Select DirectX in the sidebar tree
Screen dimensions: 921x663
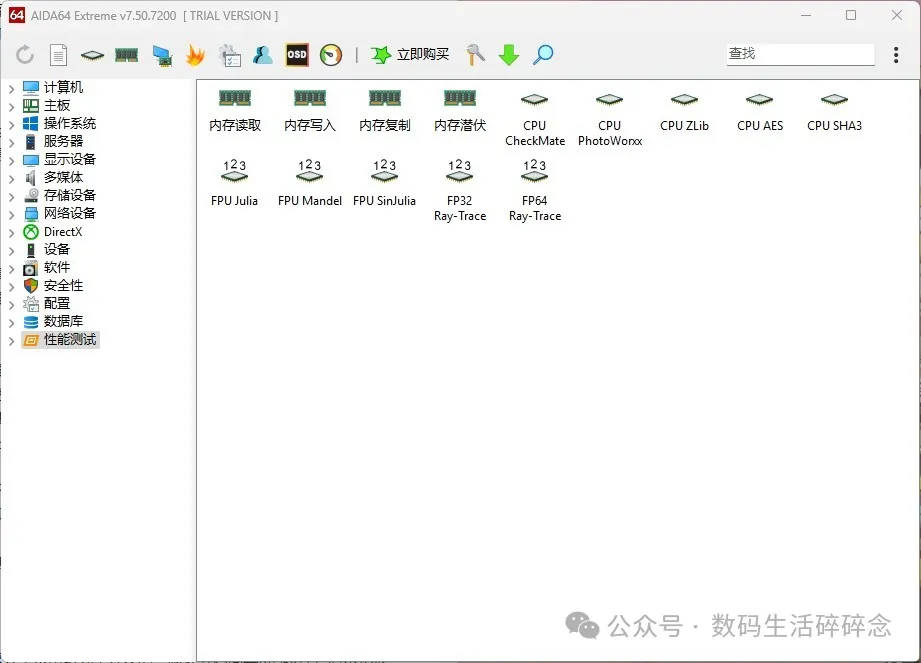(x=53, y=231)
